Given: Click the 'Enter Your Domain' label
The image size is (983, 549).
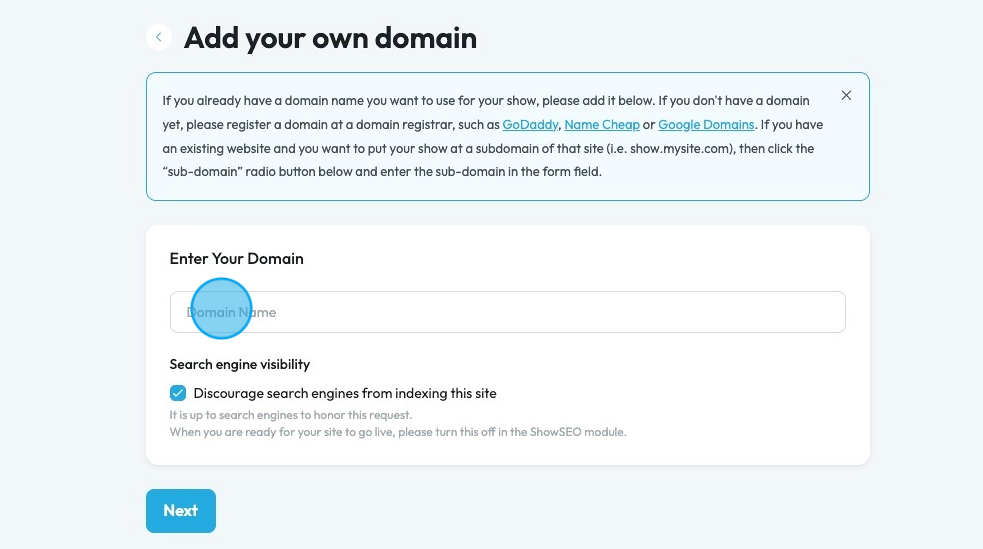Looking at the screenshot, I should (x=236, y=258).
